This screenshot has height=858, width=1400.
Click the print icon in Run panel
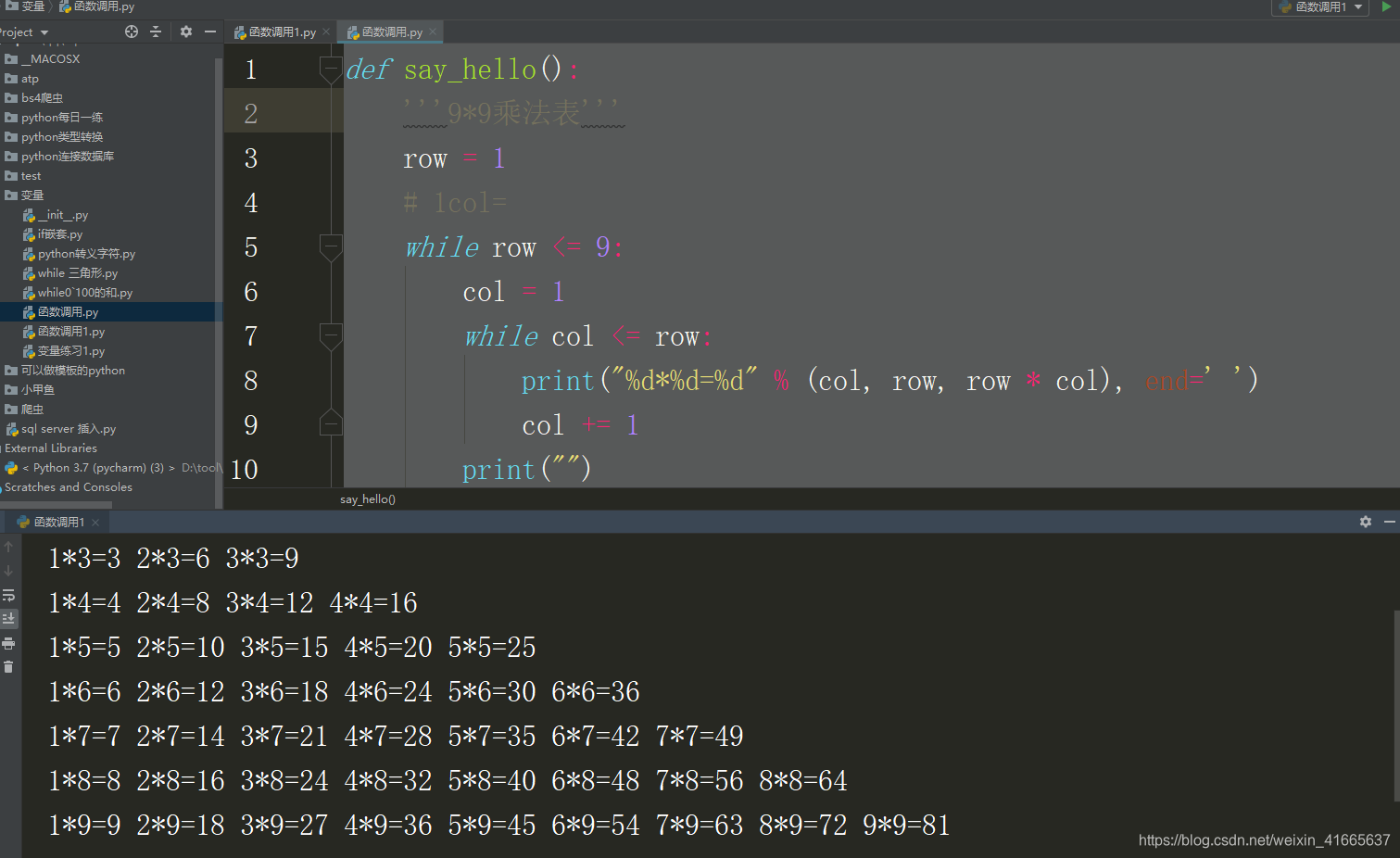tap(8, 643)
